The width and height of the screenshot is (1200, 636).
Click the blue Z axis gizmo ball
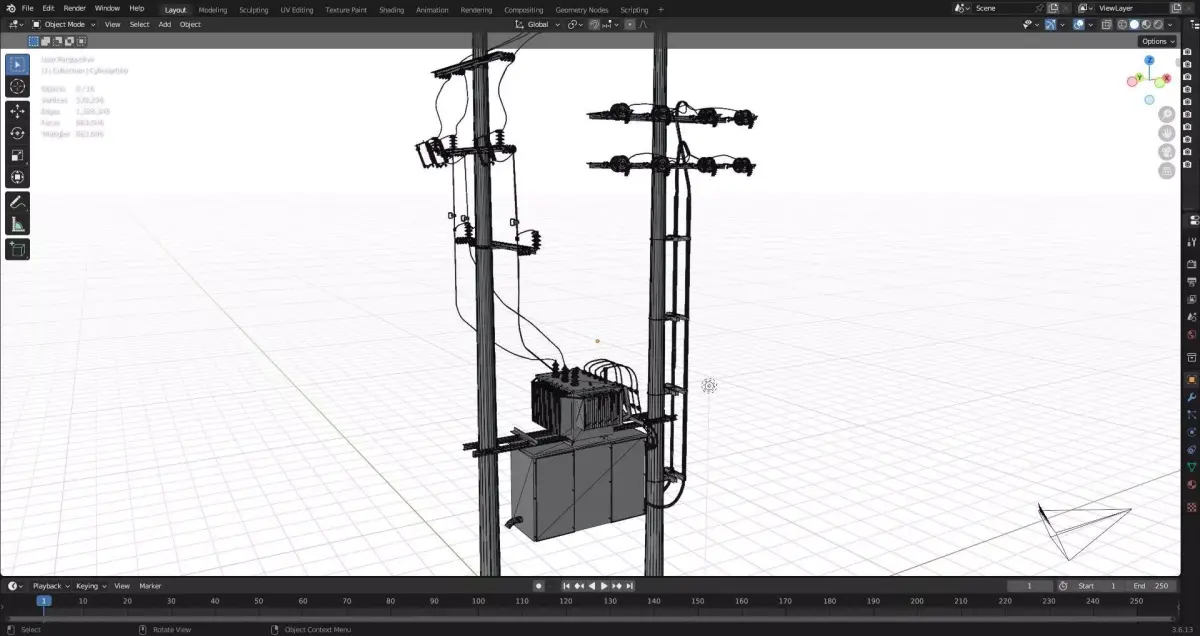pyautogui.click(x=1151, y=61)
